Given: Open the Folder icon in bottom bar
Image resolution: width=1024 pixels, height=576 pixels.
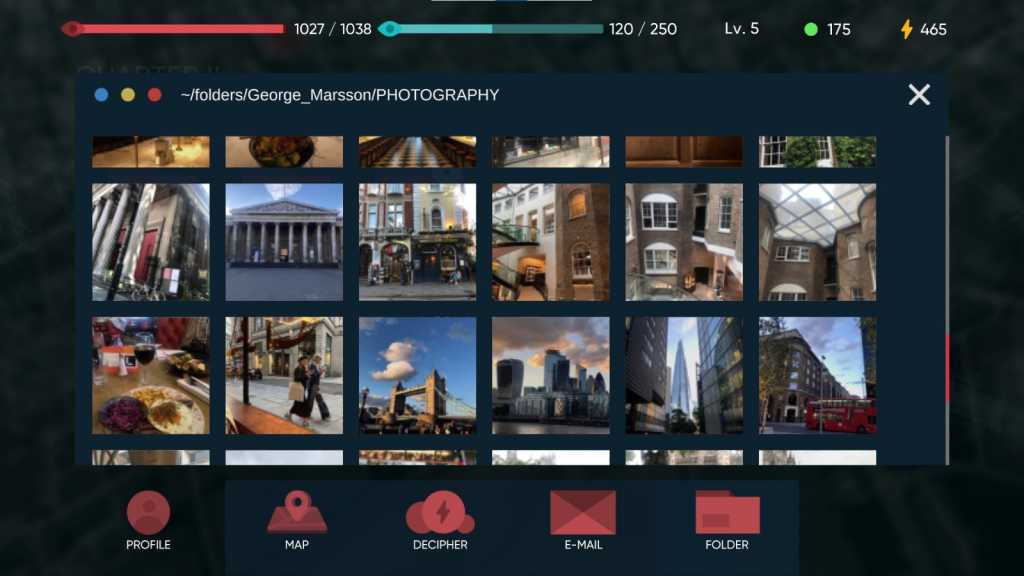Looking at the screenshot, I should (x=727, y=513).
